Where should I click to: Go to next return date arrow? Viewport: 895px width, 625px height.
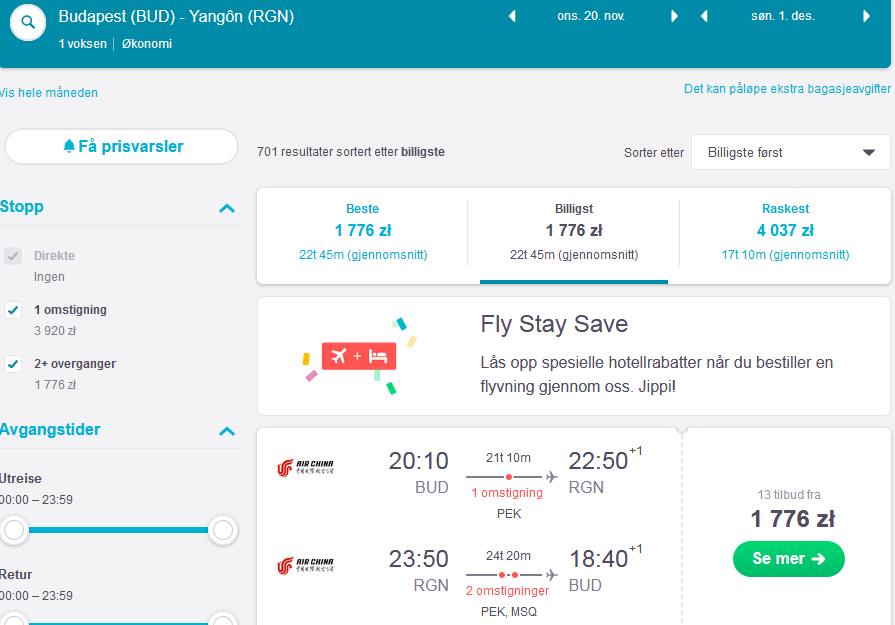(866, 17)
